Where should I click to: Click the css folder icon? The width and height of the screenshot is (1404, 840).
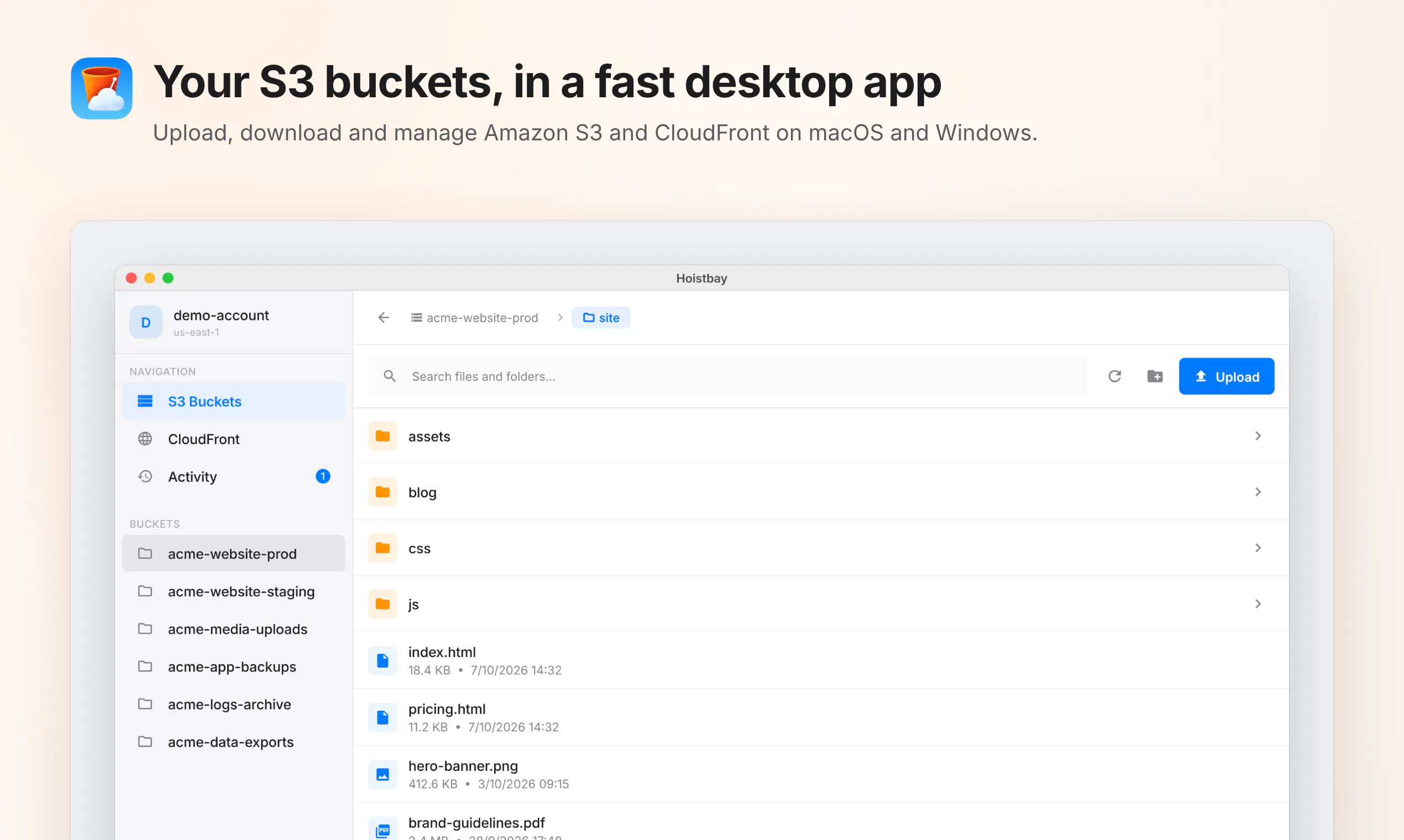click(x=383, y=548)
